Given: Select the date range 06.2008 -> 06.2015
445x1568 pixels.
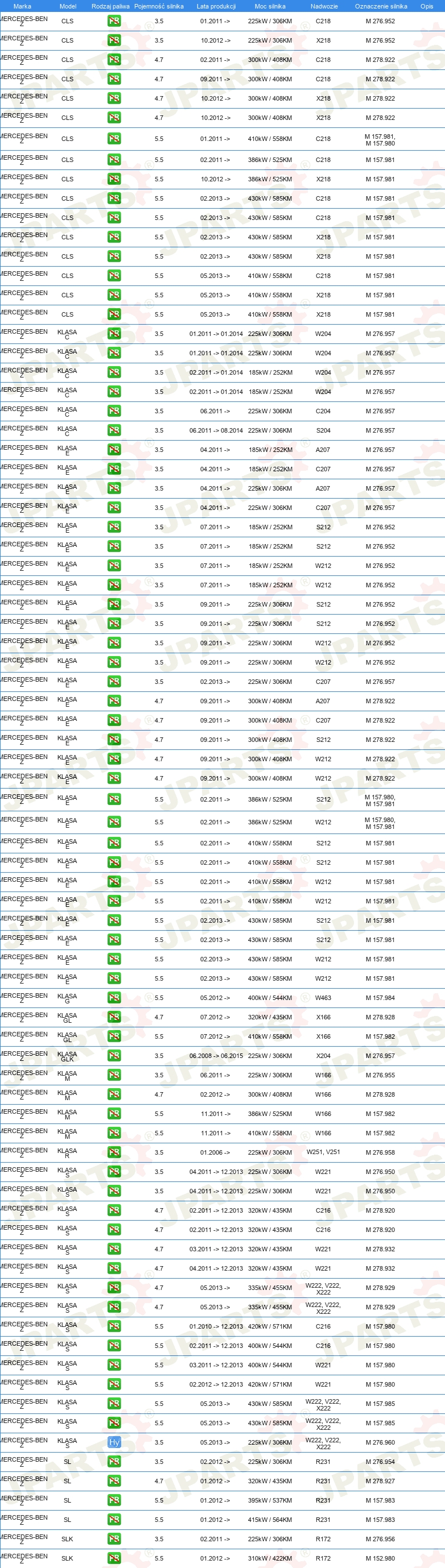Looking at the screenshot, I should click(216, 1056).
